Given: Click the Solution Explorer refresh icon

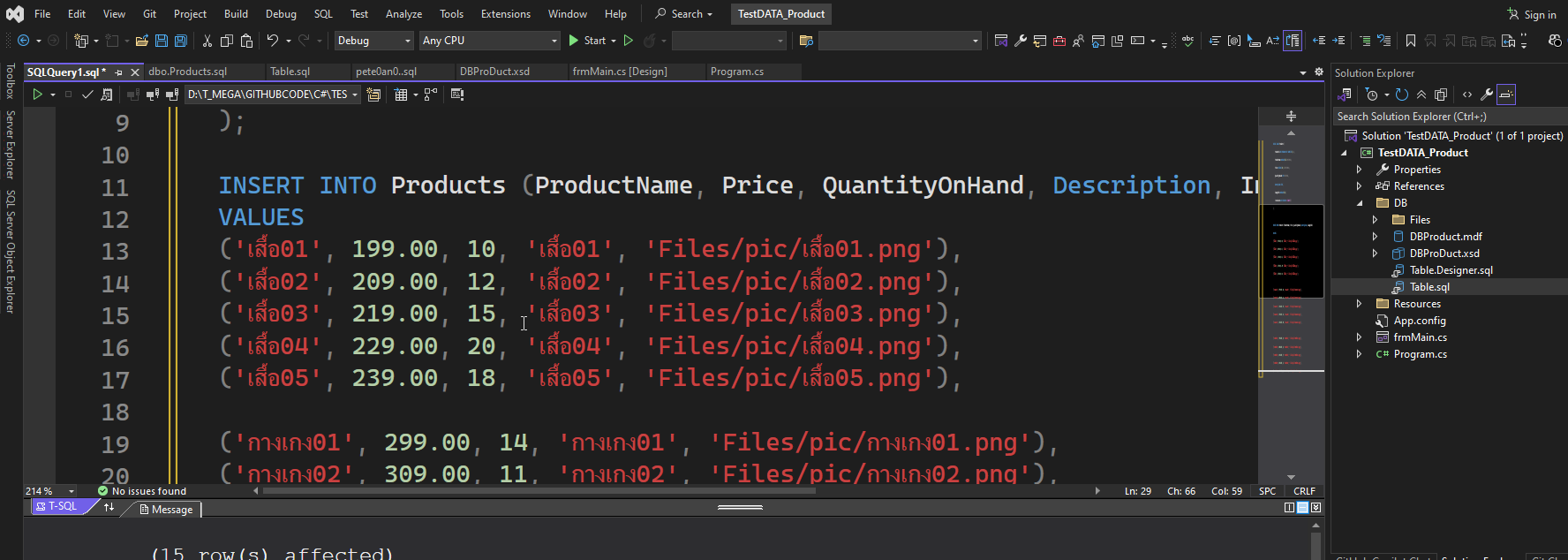Looking at the screenshot, I should tap(1401, 95).
